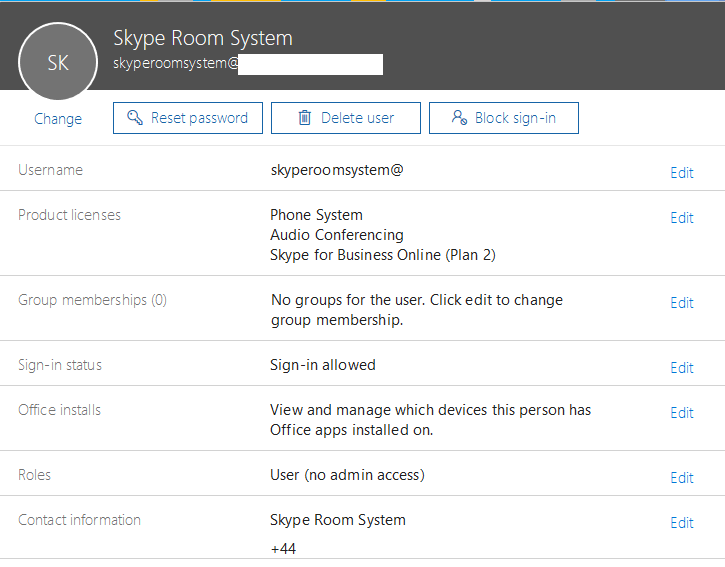This screenshot has height=567, width=725.
Task: Click the Roles label
Action: click(34, 475)
